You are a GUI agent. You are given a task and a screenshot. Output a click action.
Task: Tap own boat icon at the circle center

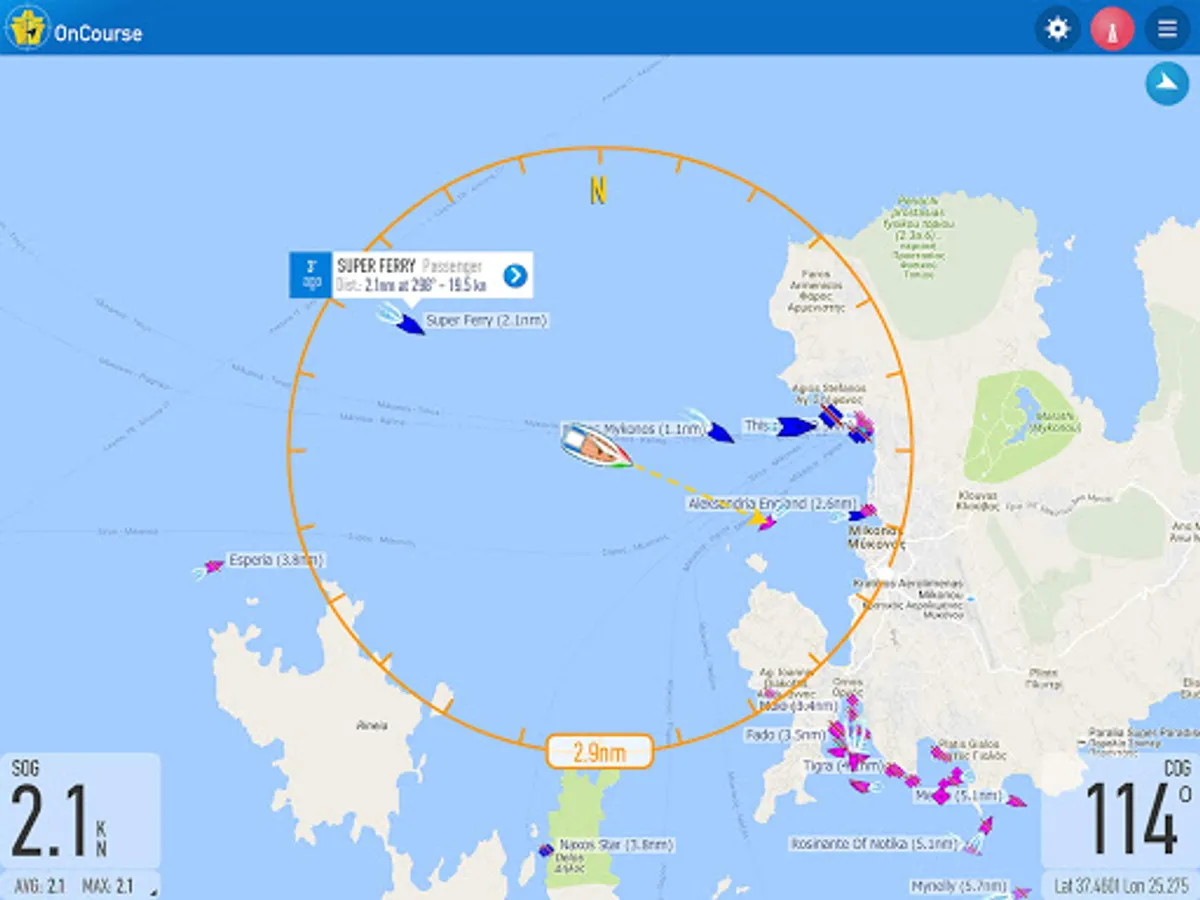597,446
